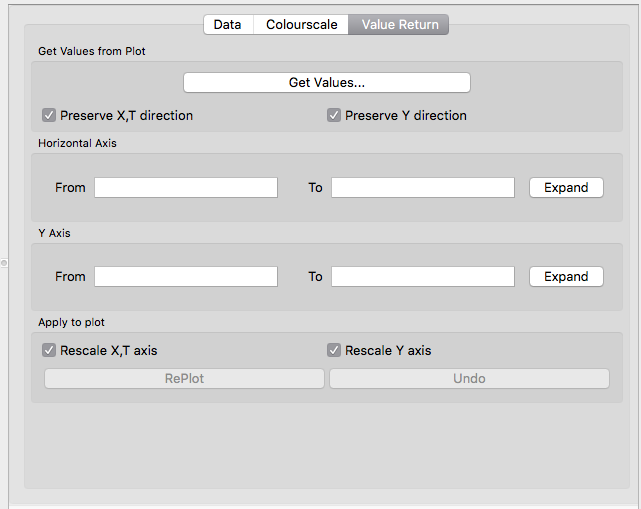Expand the Horizontal Axis range
641x509 pixels.
point(566,187)
